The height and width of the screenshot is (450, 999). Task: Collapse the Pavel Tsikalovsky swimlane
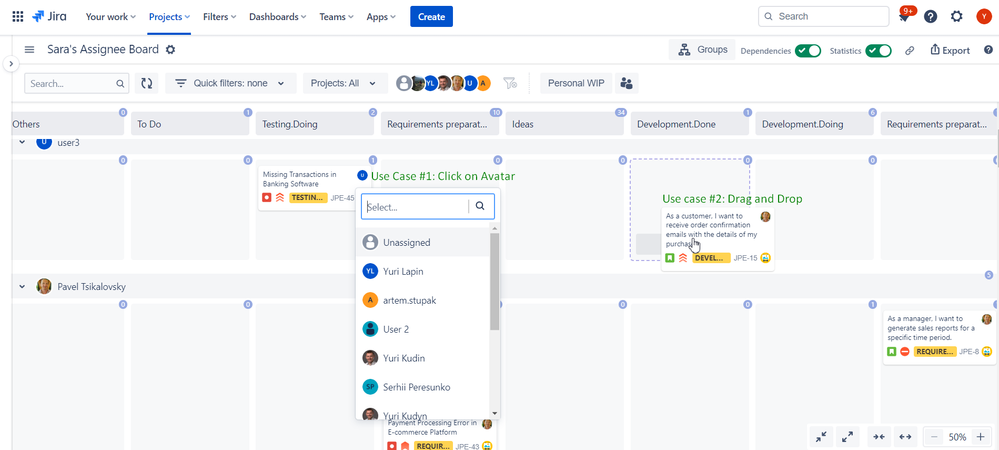(22, 287)
